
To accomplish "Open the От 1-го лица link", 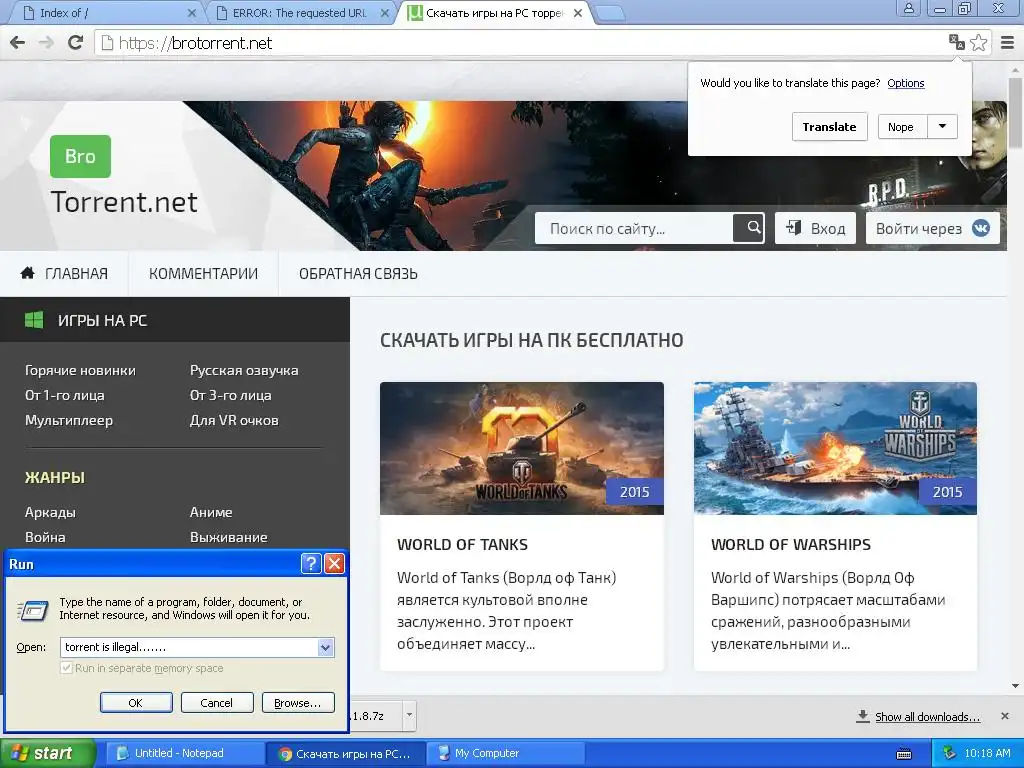I will click(x=65, y=395).
